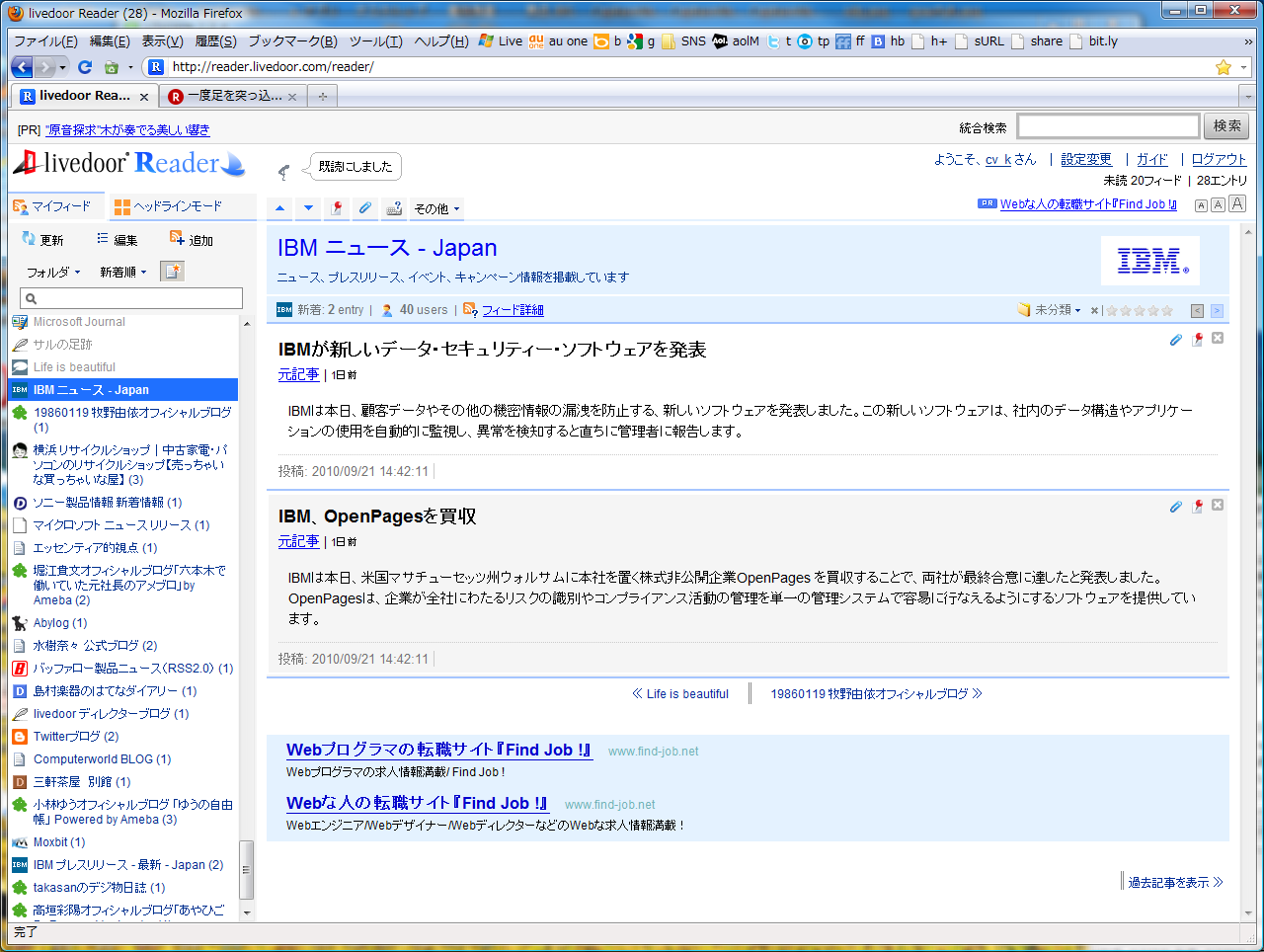Set medium font size A button
The width and height of the screenshot is (1264, 952).
click(1218, 204)
